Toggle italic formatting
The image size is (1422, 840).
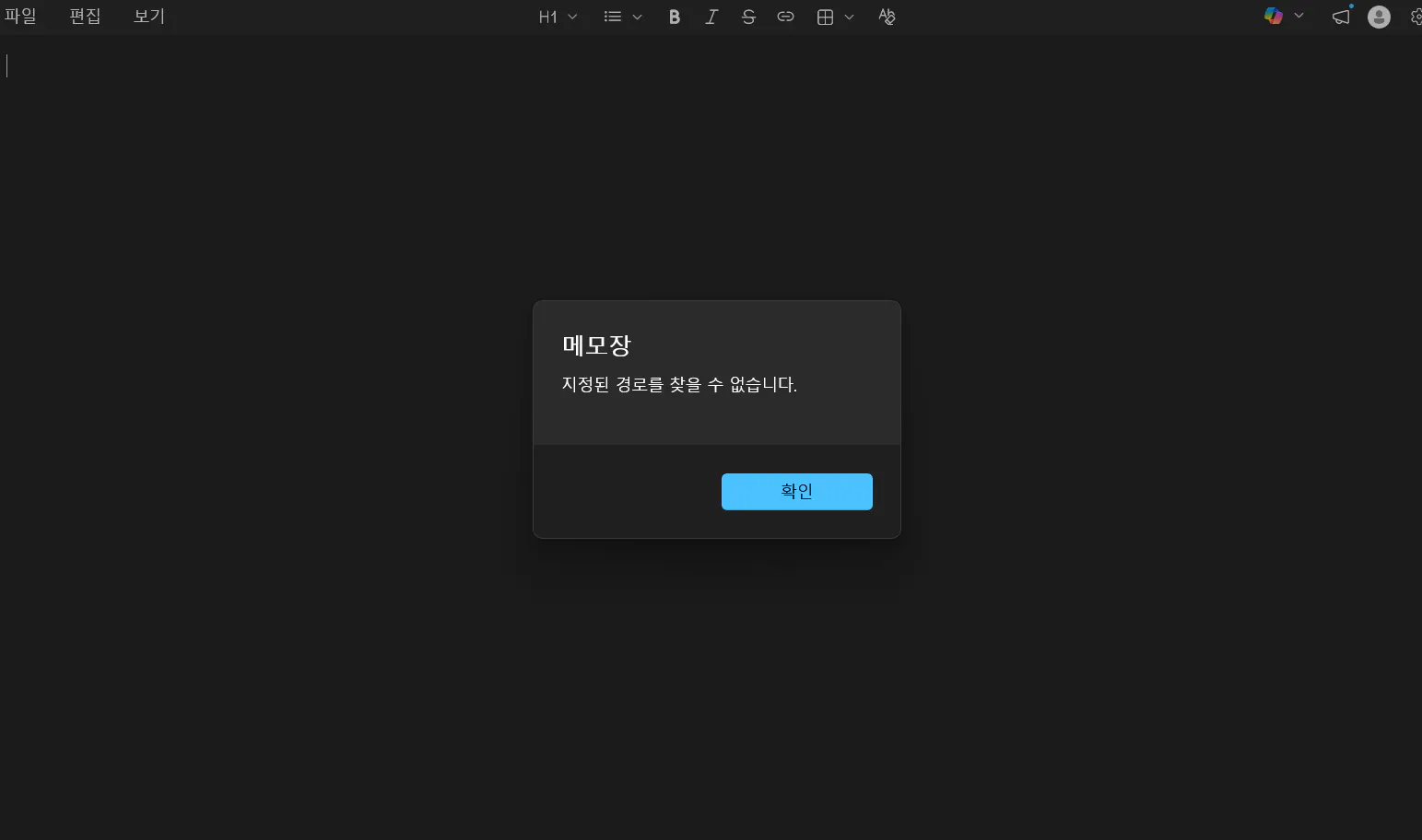(711, 17)
